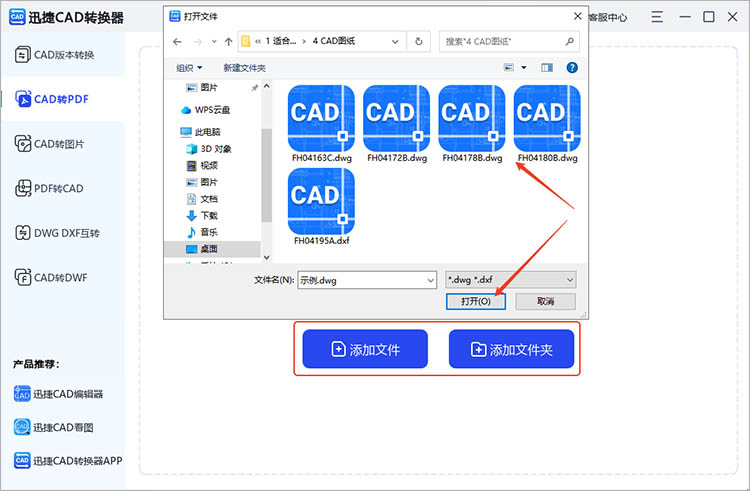Image resolution: width=750 pixels, height=491 pixels.
Task: Select file FH04178B.dwg
Action: tap(472, 124)
